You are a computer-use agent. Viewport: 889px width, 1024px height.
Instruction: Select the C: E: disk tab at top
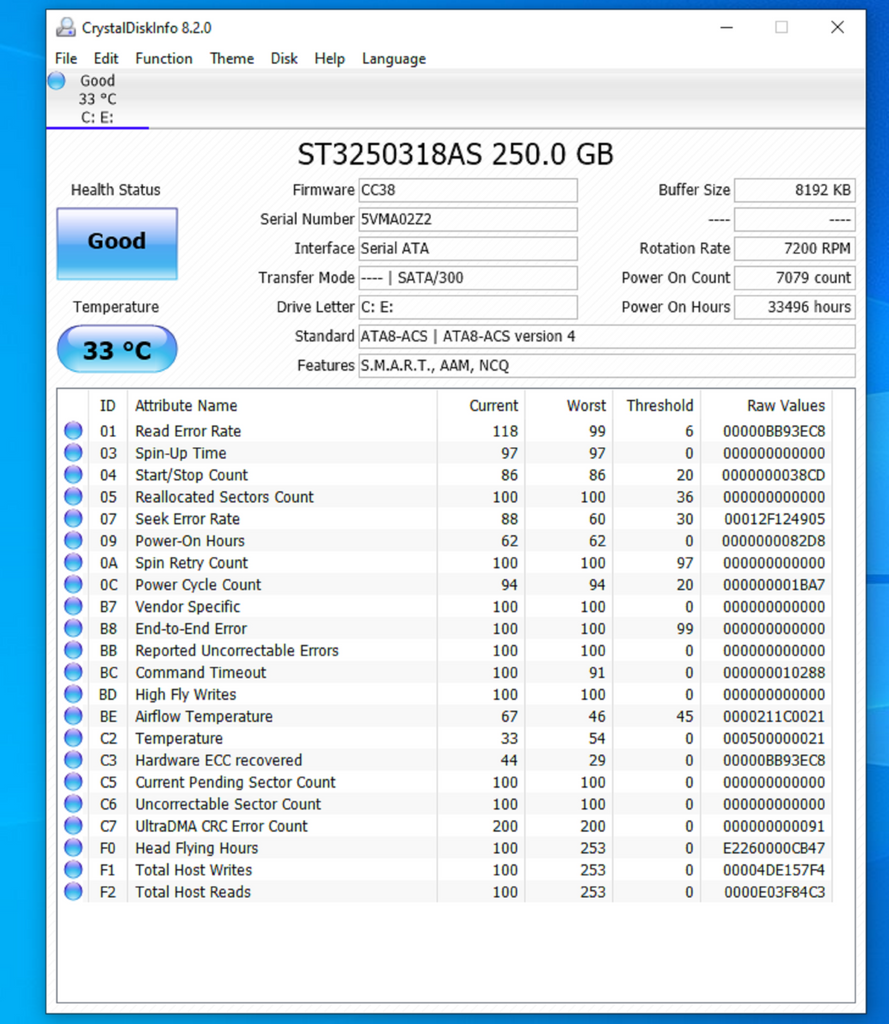(x=97, y=99)
